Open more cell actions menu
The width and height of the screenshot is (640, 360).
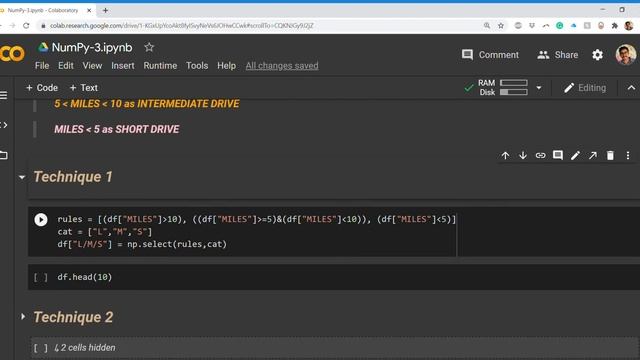click(628, 156)
